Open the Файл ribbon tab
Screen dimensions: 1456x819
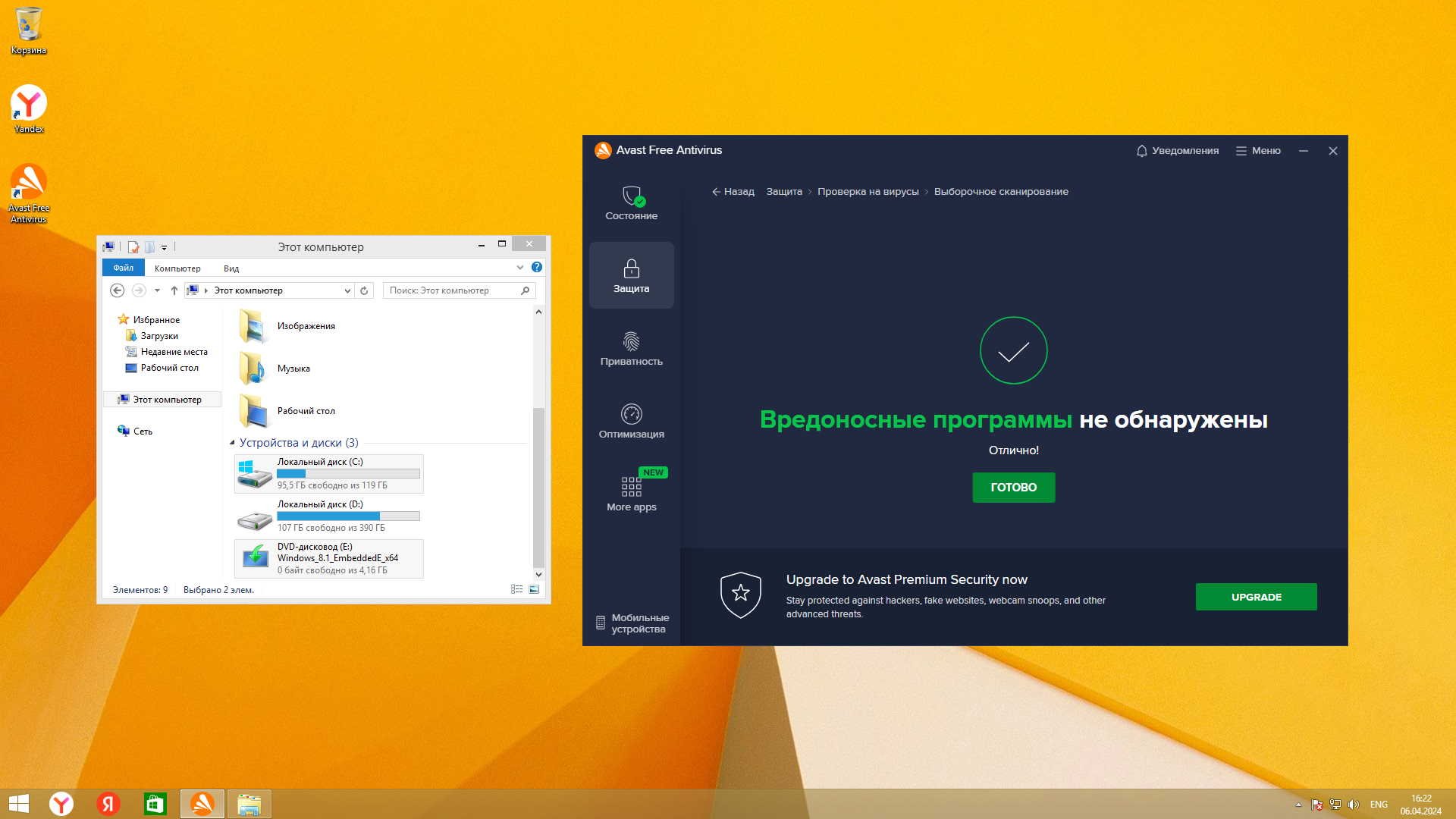tap(123, 268)
